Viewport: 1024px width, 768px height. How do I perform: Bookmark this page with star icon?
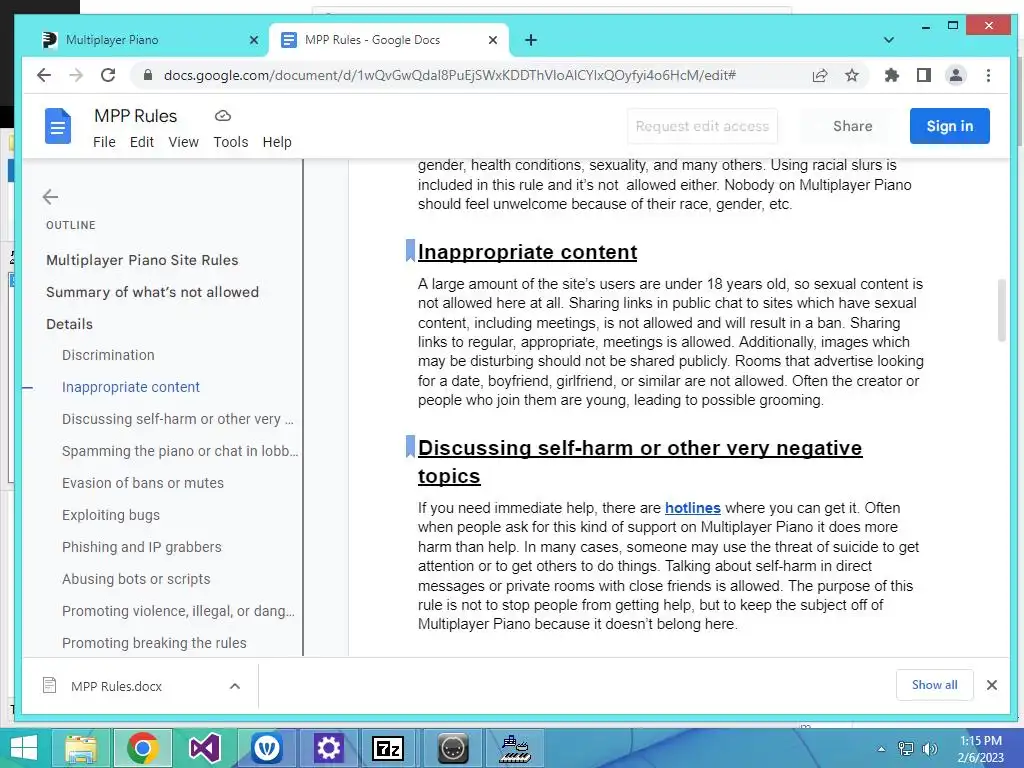point(852,75)
